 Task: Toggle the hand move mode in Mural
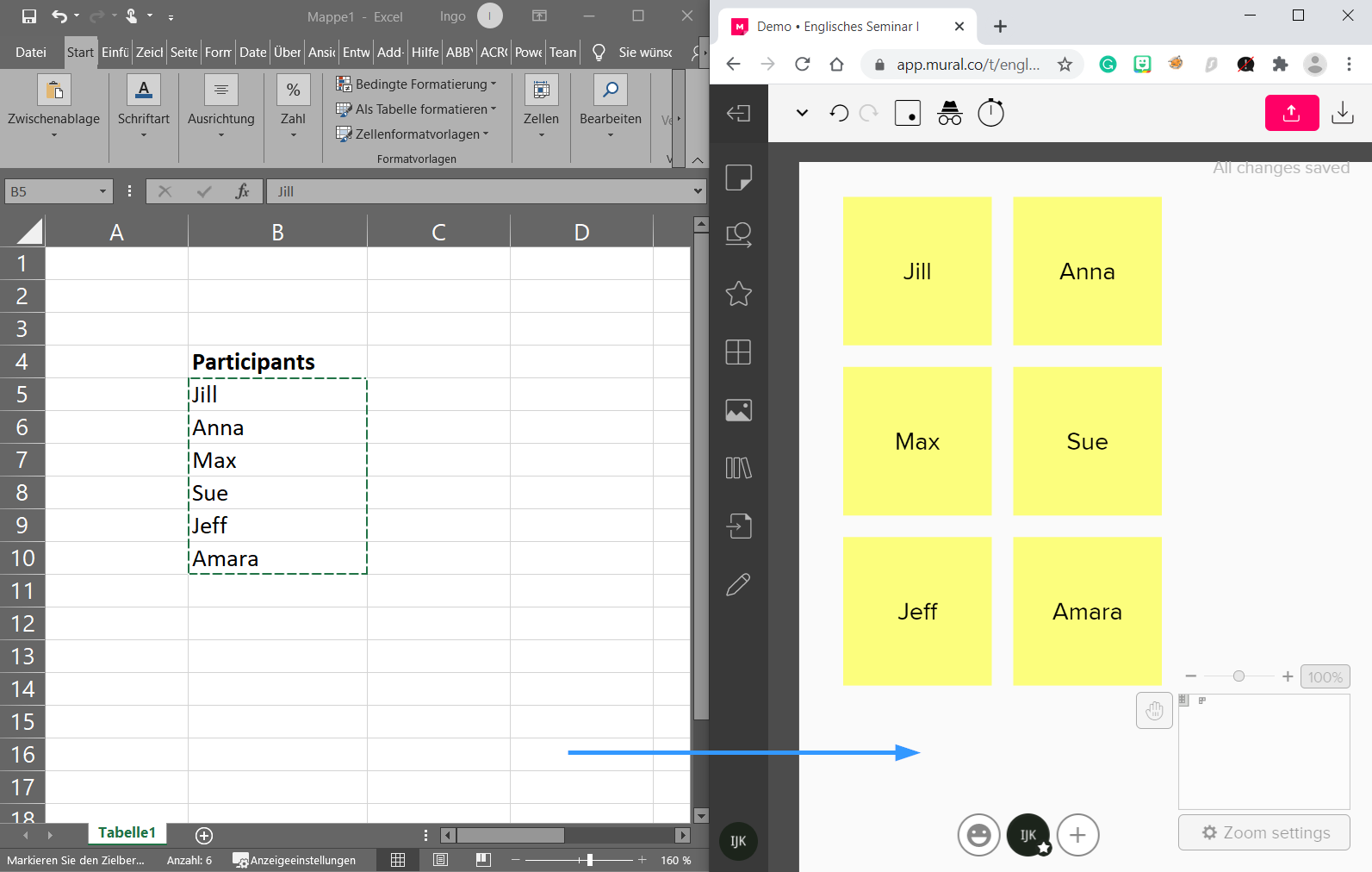pyautogui.click(x=1155, y=711)
